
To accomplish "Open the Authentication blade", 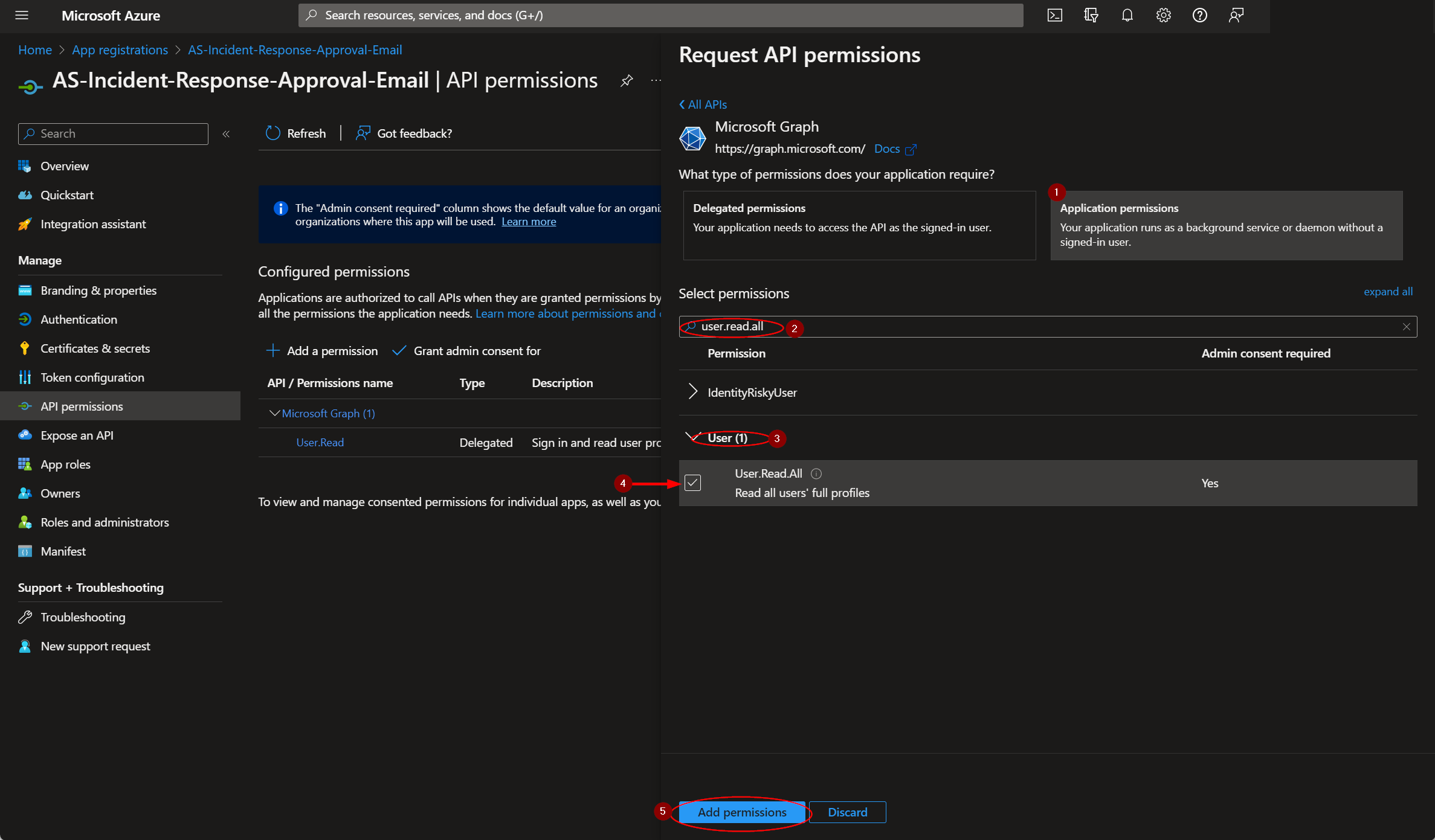I will point(79,319).
